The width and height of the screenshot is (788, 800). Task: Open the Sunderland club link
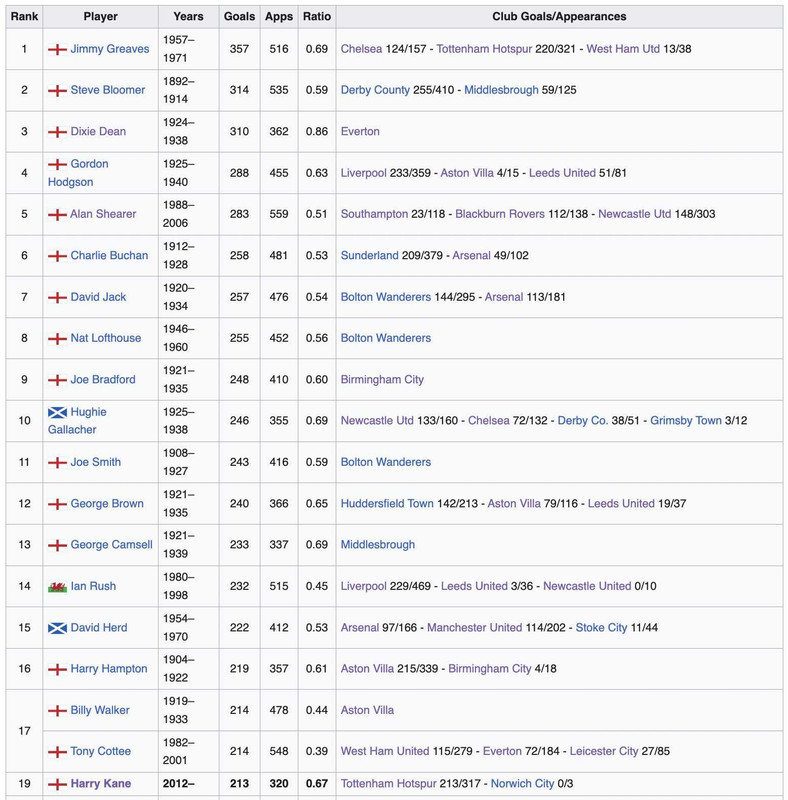tap(370, 256)
